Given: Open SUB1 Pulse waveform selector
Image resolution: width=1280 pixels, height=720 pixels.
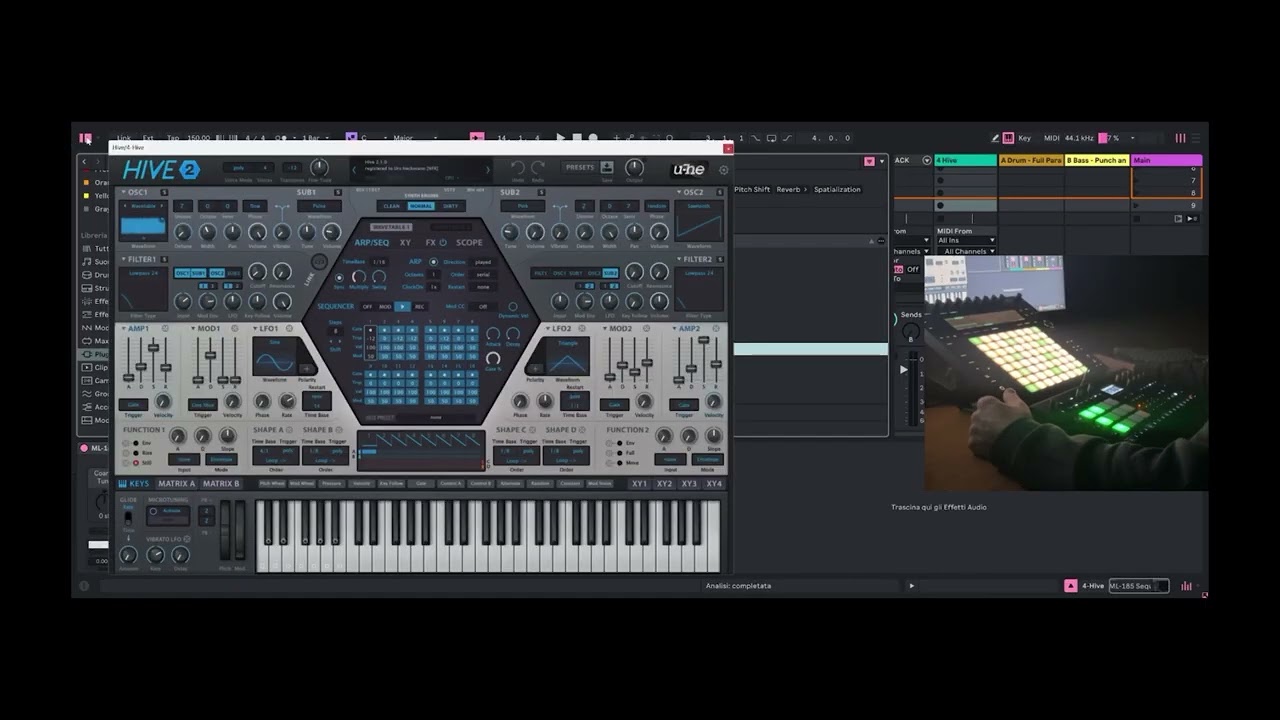Looking at the screenshot, I should (319, 207).
